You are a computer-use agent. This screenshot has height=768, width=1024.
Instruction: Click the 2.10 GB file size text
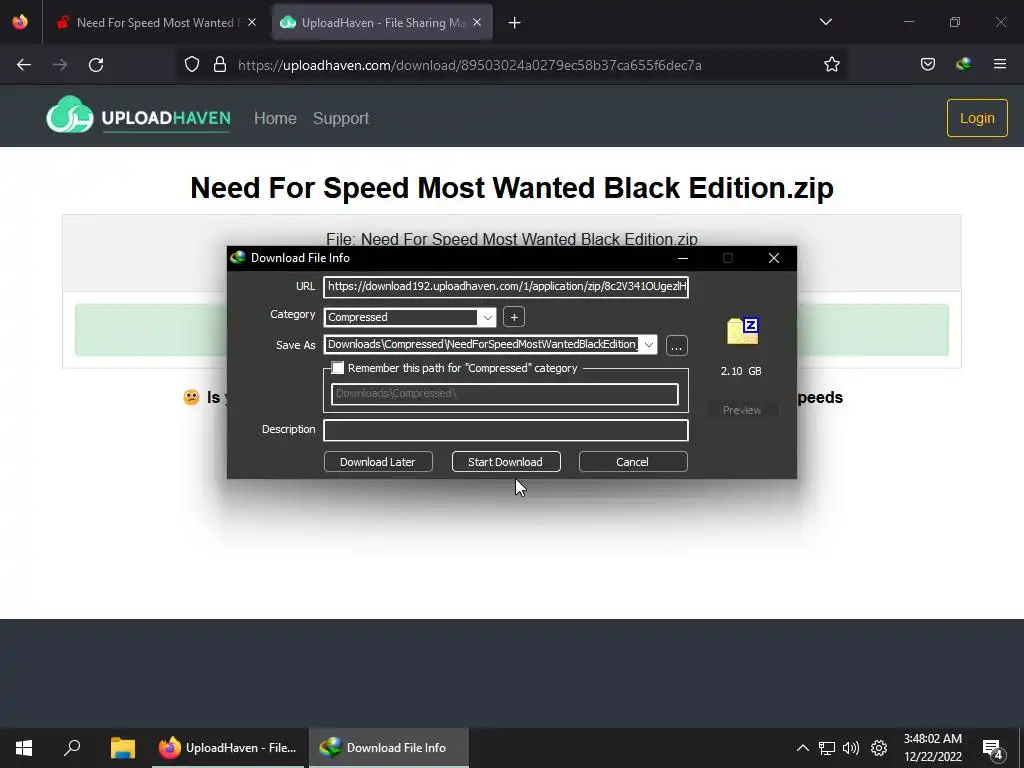741,371
